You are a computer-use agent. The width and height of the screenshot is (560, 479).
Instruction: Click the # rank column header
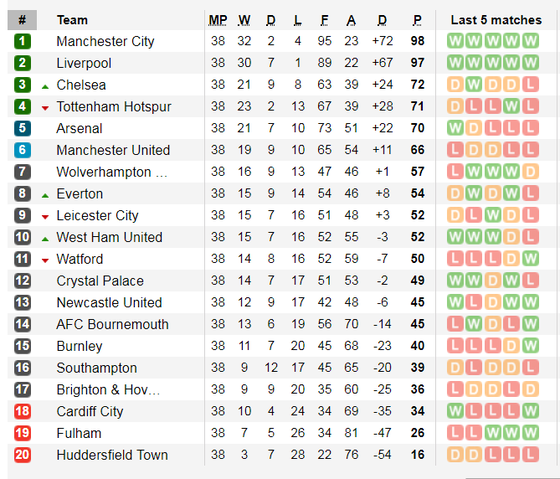22,20
